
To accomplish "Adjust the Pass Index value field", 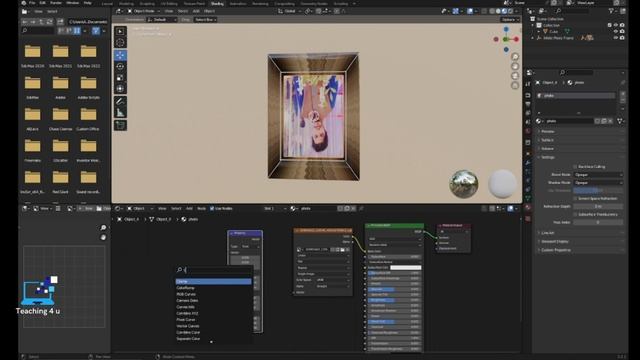I will 598,222.
